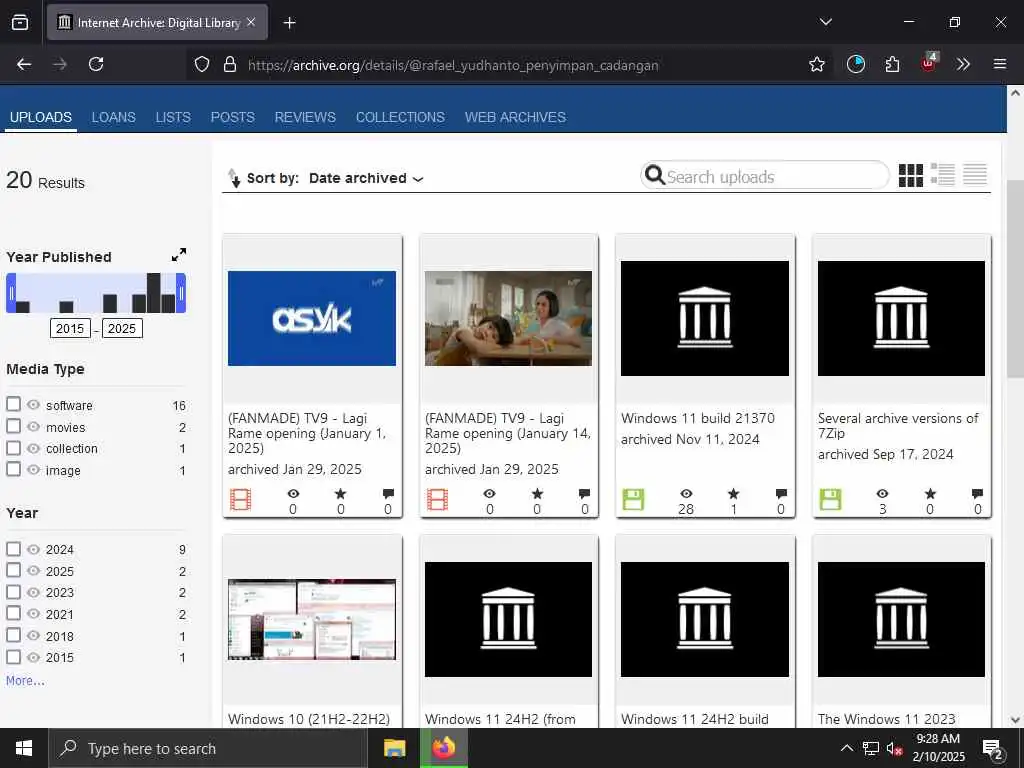Switch to extended list view icon
Image resolution: width=1024 pixels, height=768 pixels.
pos(942,175)
